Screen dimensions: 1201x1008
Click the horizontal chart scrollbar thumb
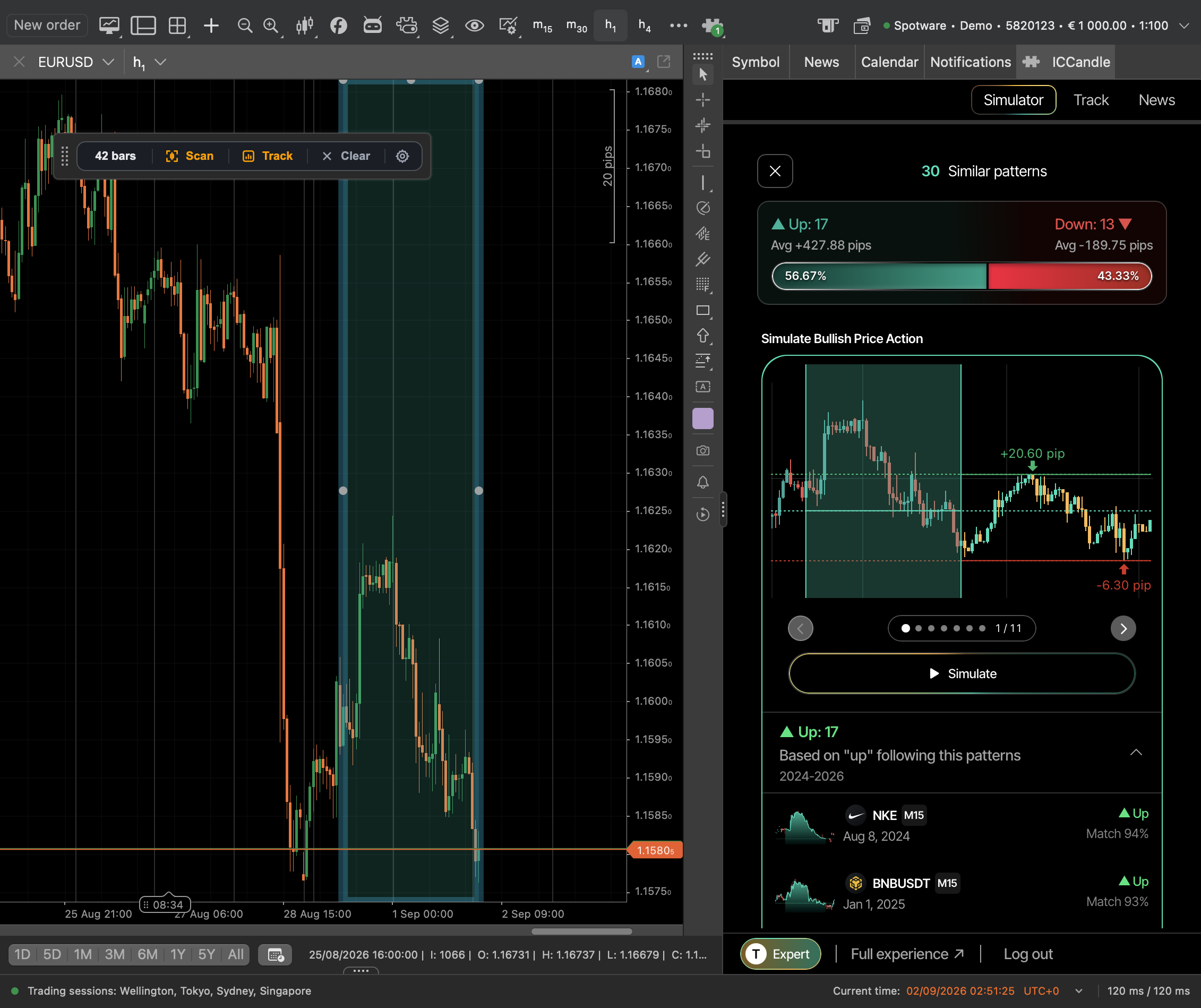[581, 931]
